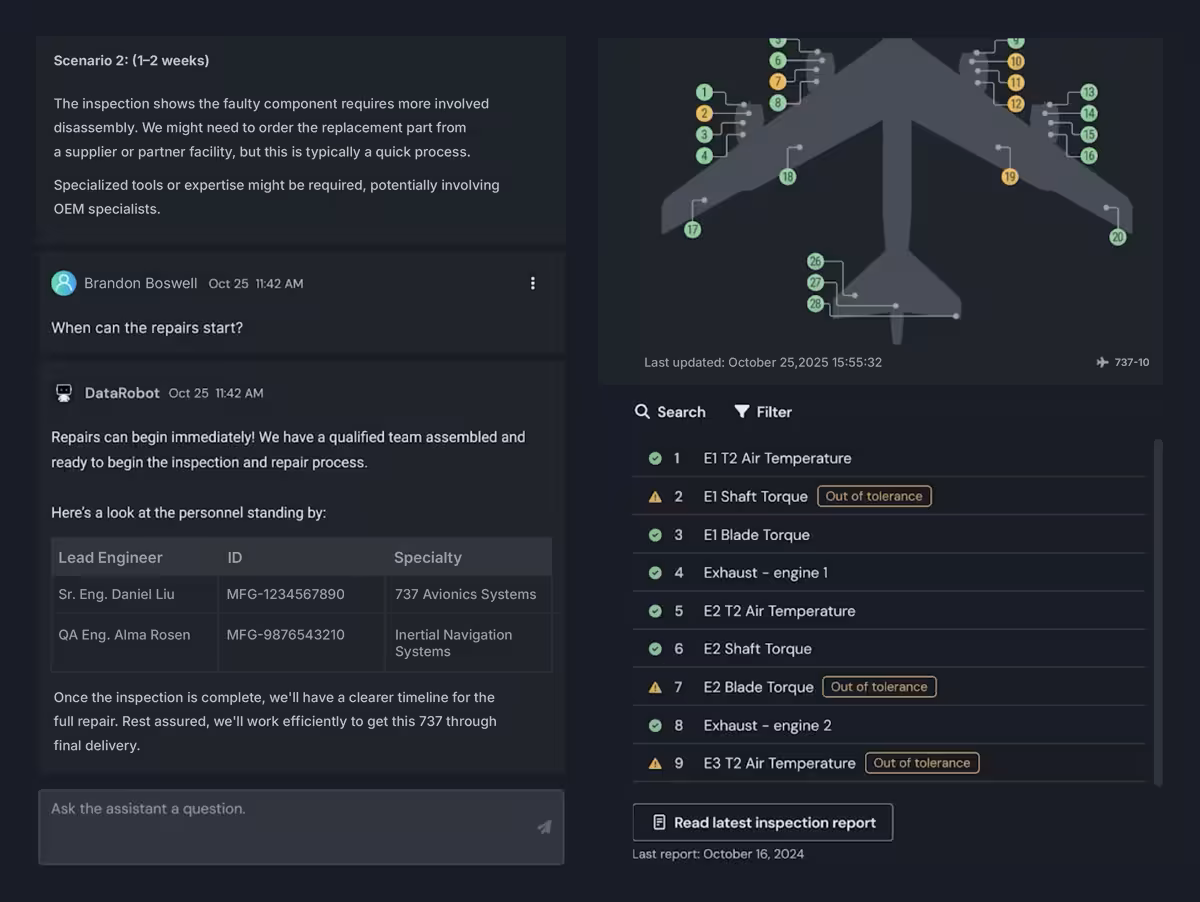This screenshot has width=1200, height=902.
Task: Click sensor marker 3 on the left engine
Action: point(704,134)
